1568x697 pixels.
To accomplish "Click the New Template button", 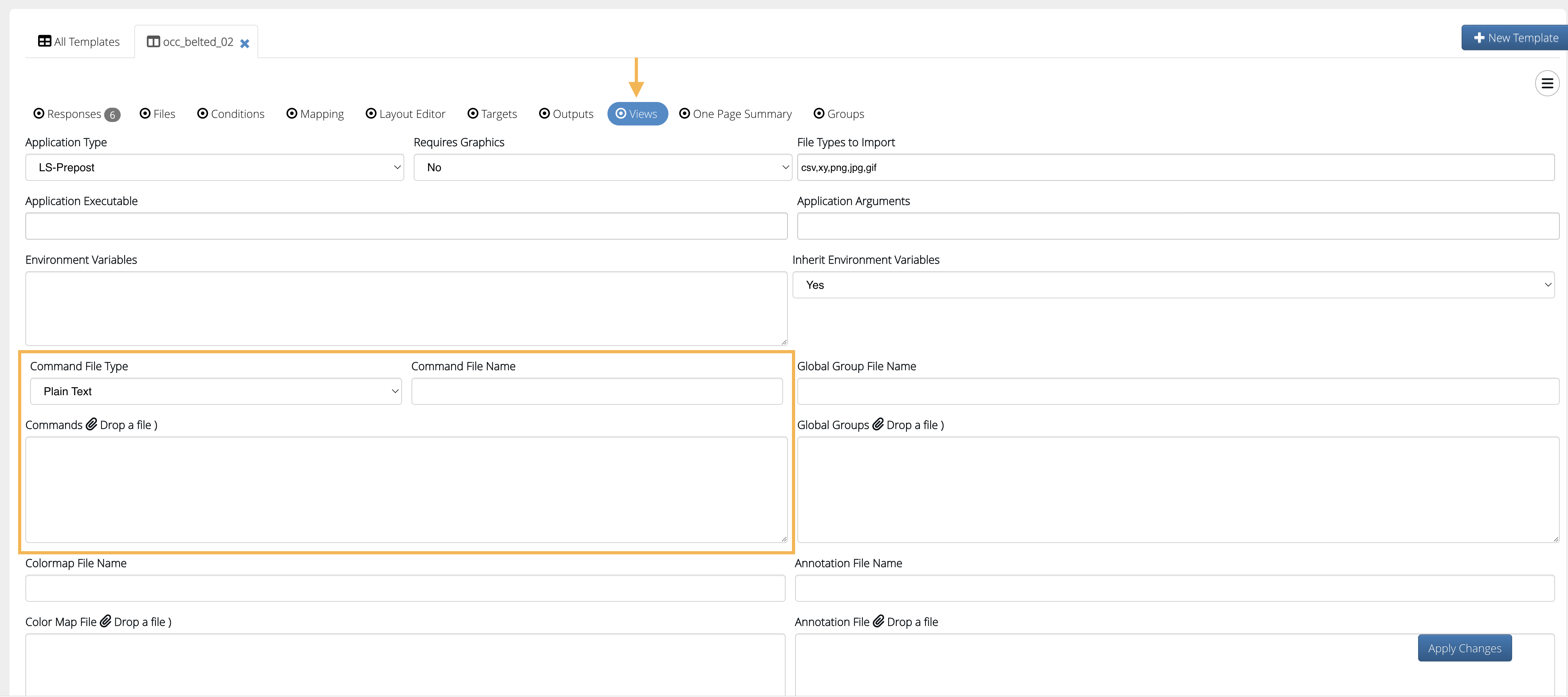I will pyautogui.click(x=1514, y=38).
